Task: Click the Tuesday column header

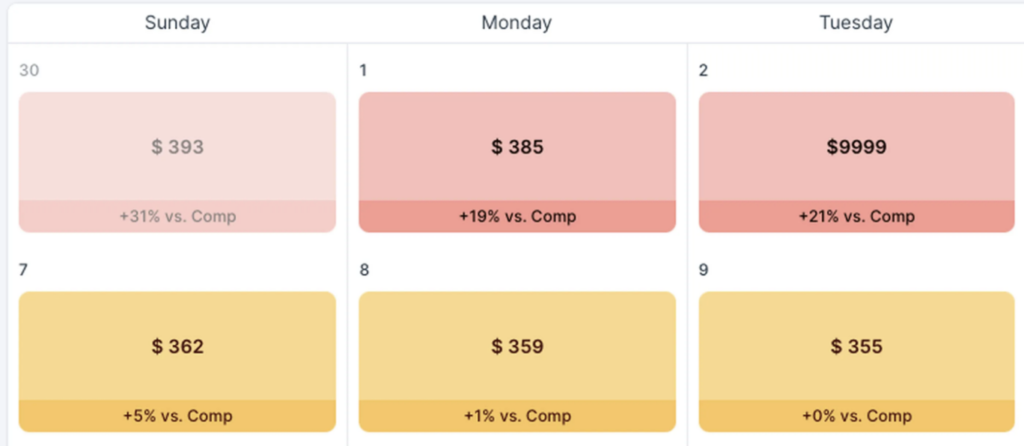Action: coord(856,23)
